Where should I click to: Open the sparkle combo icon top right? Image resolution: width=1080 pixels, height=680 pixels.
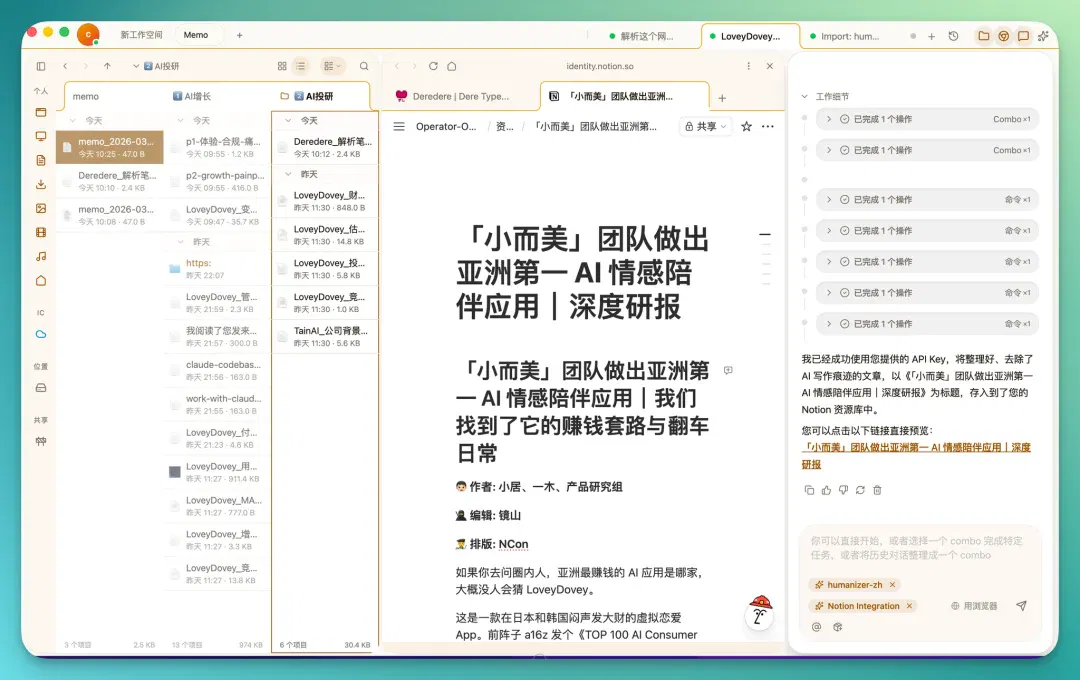[1043, 36]
